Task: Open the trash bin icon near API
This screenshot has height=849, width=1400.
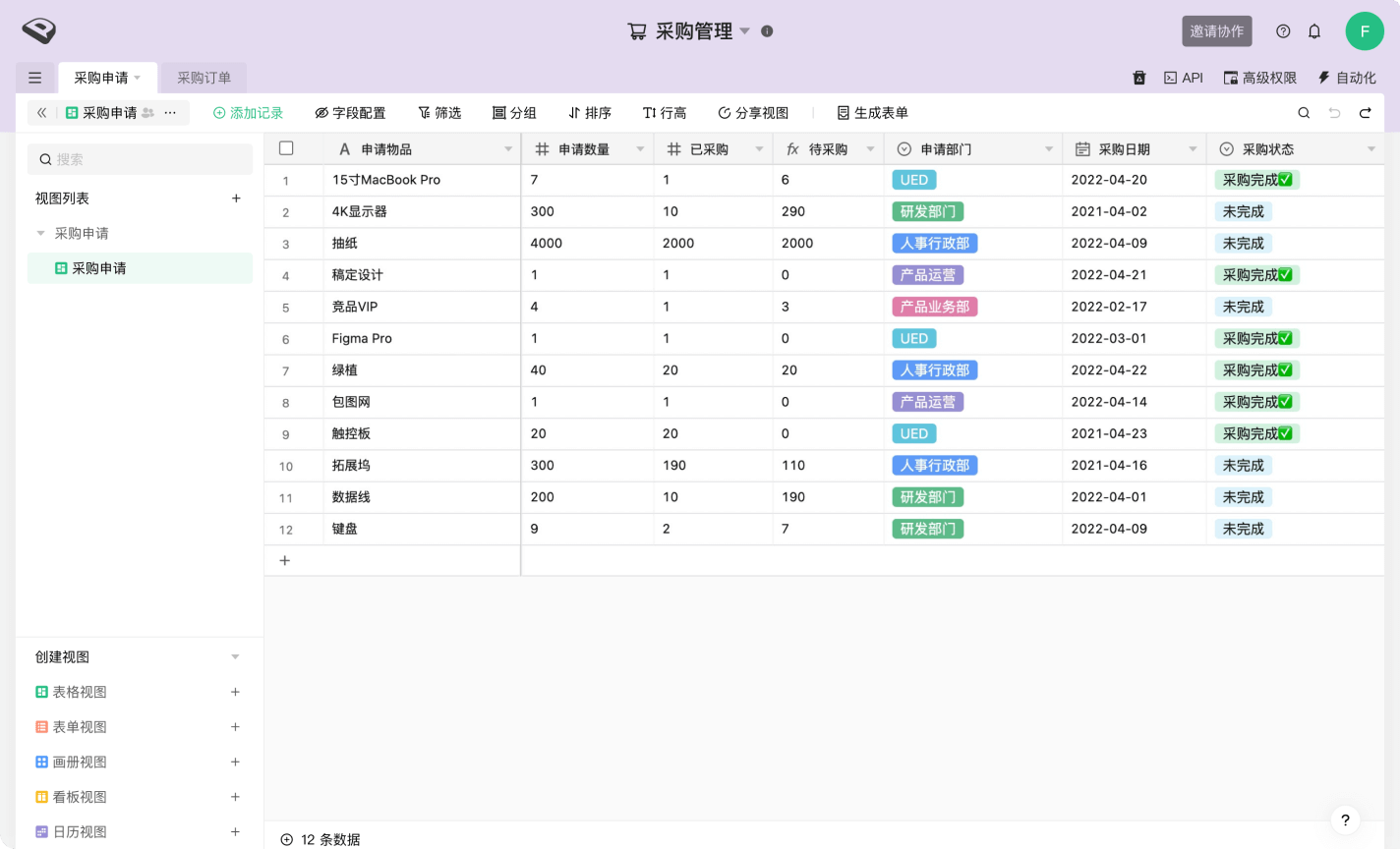Action: coord(1139,78)
